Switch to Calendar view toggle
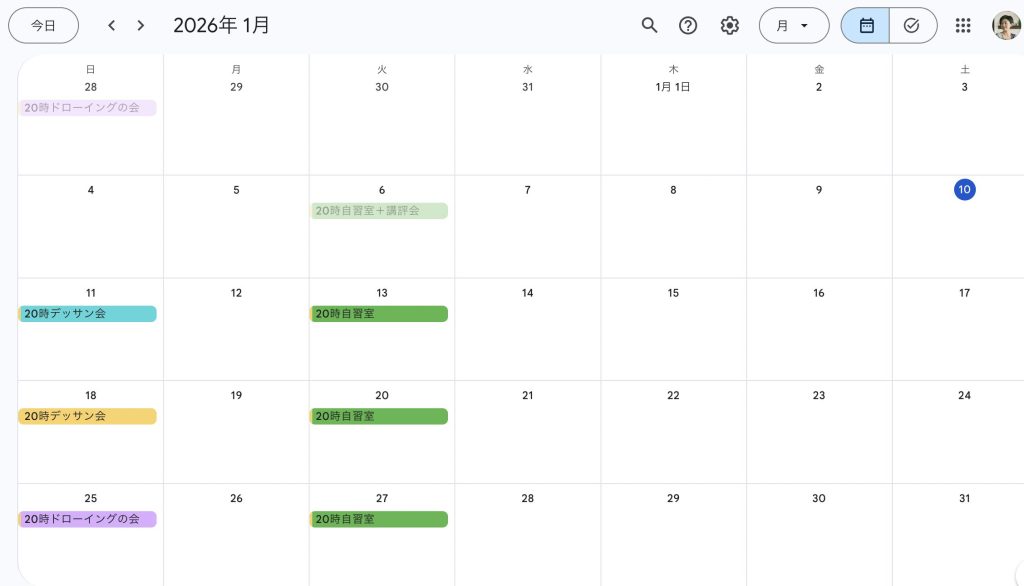This screenshot has height=586, width=1024. click(866, 25)
